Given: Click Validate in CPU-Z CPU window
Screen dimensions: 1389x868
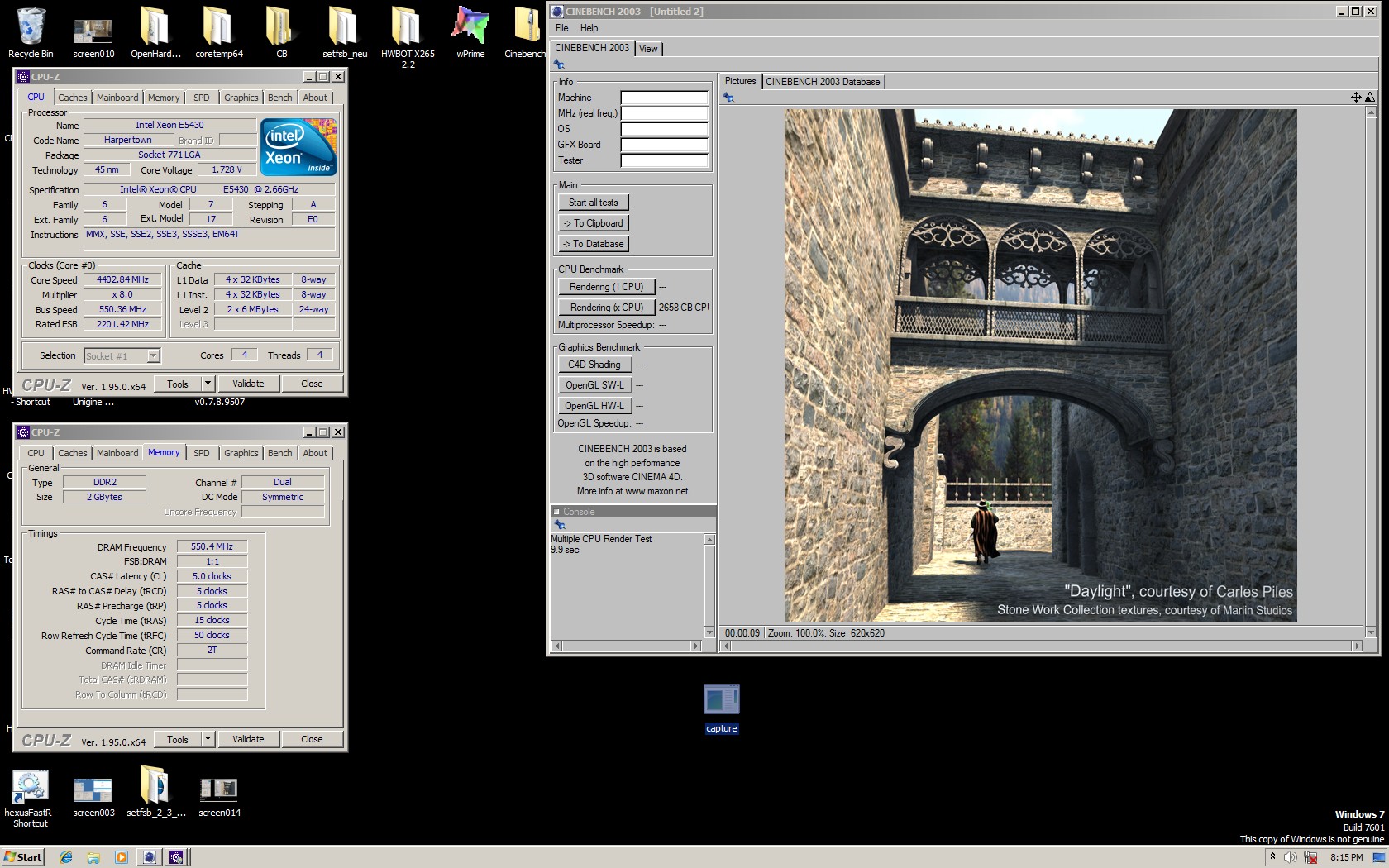Looking at the screenshot, I should coord(248,384).
